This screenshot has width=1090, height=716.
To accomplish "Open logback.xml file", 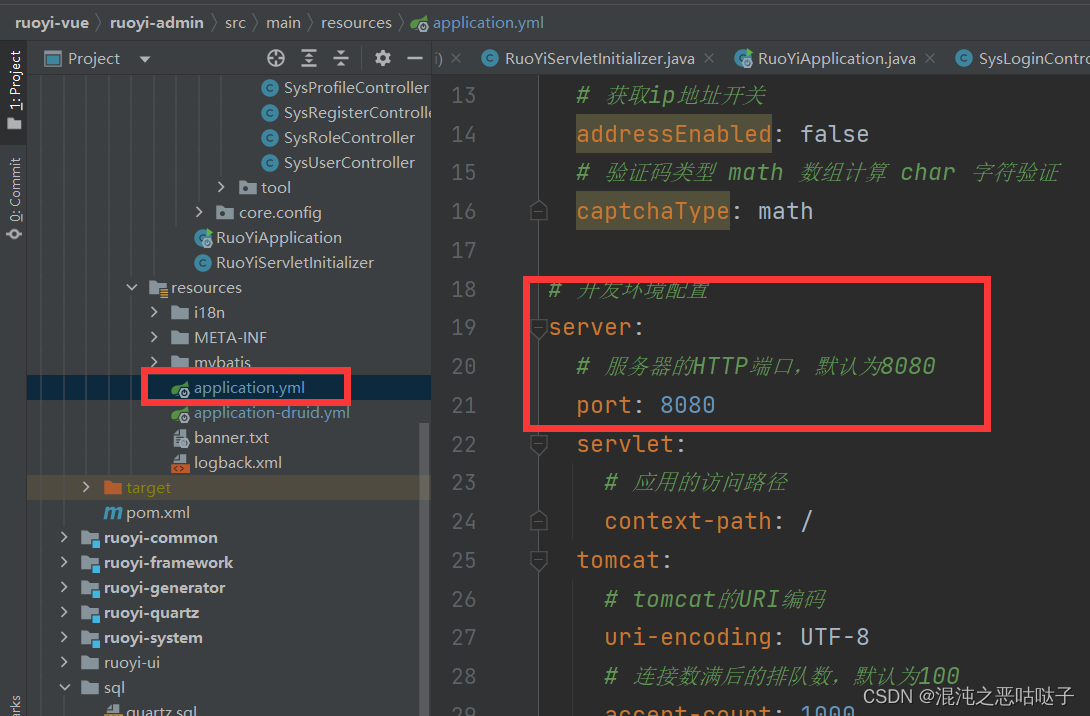I will [238, 462].
